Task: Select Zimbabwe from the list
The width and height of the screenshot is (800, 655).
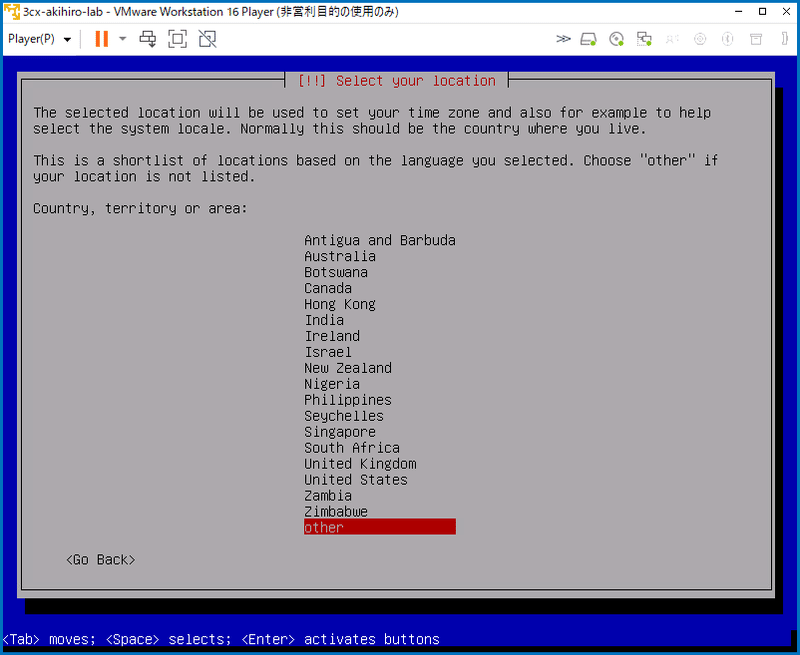Action: pos(380,511)
